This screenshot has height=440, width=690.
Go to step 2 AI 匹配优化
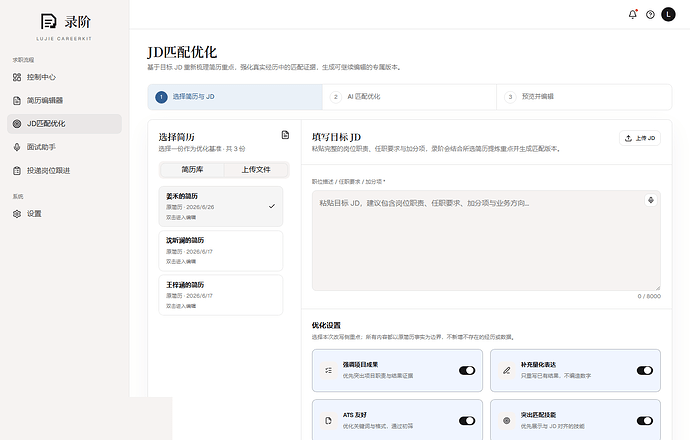[x=409, y=97]
